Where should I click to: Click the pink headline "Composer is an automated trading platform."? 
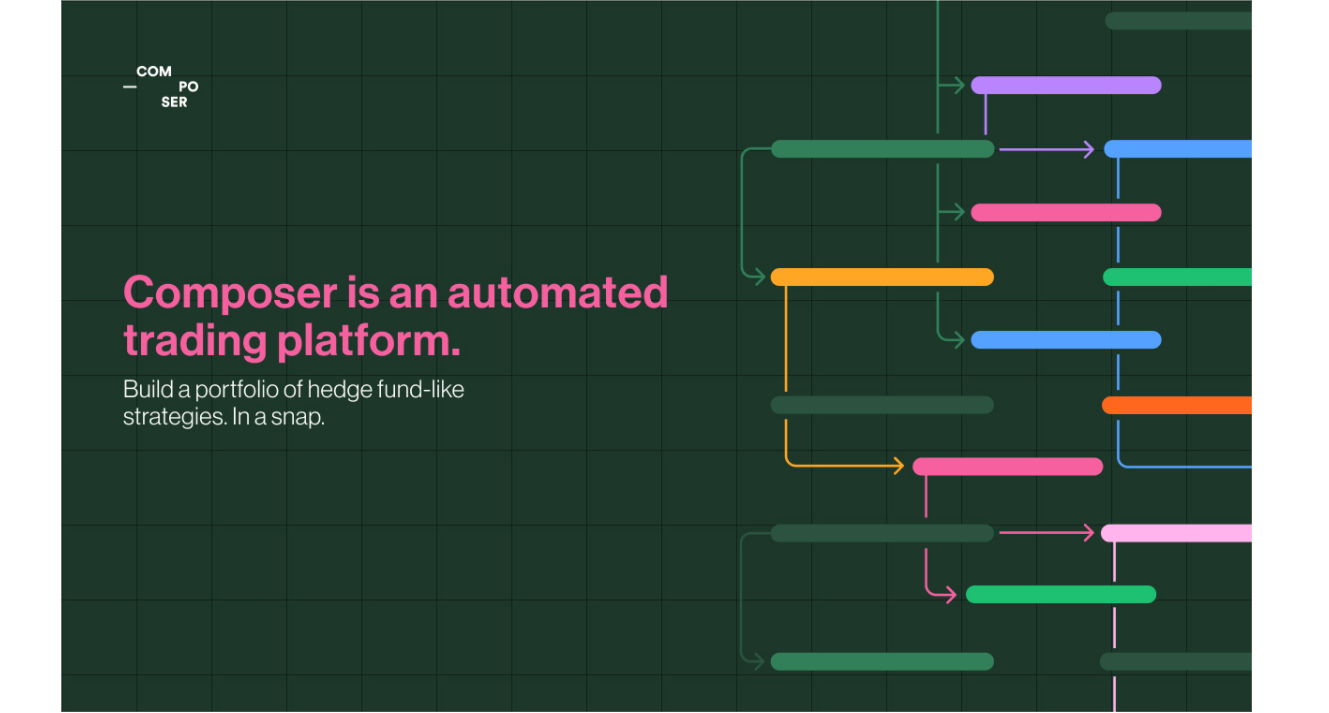click(395, 316)
